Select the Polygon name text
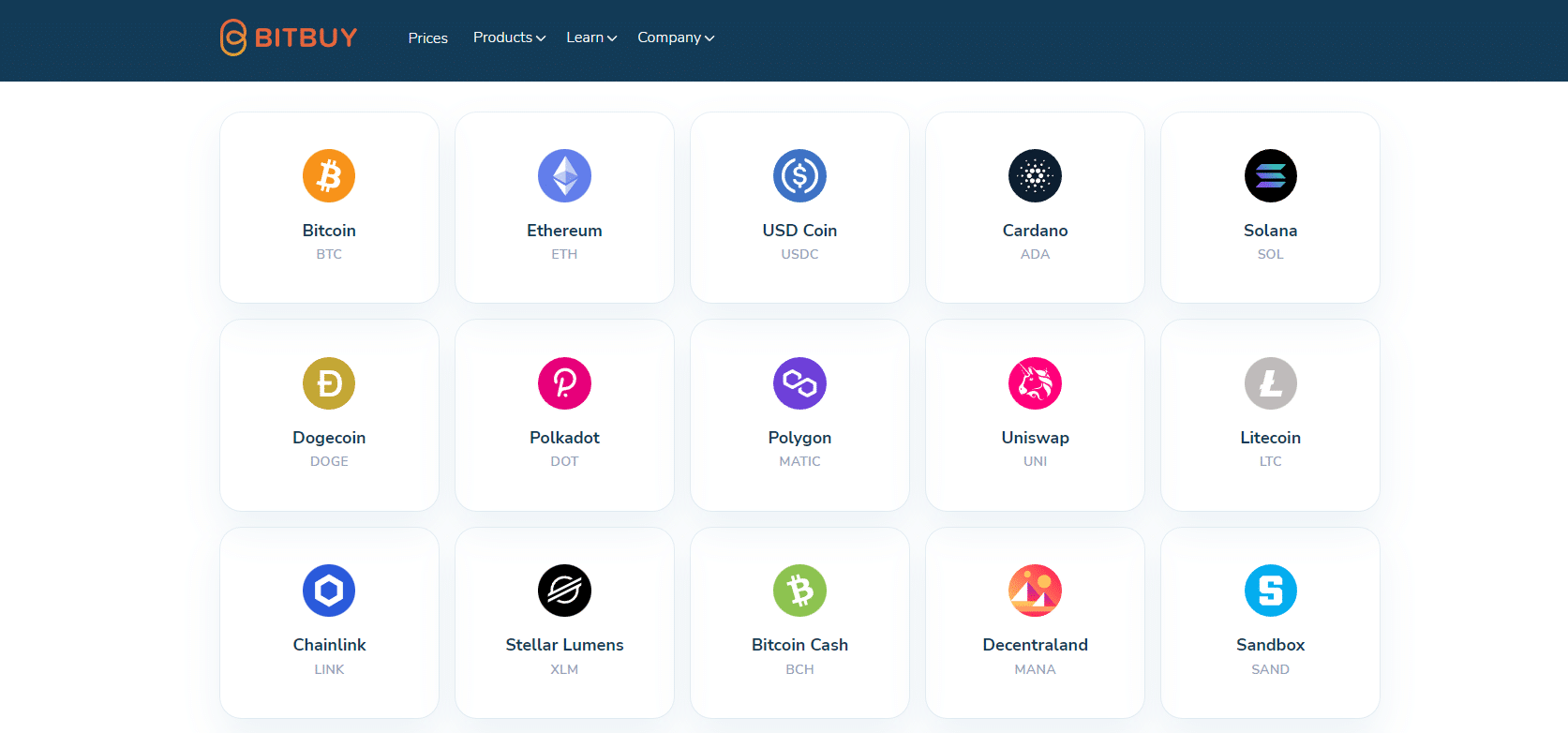 click(x=799, y=438)
